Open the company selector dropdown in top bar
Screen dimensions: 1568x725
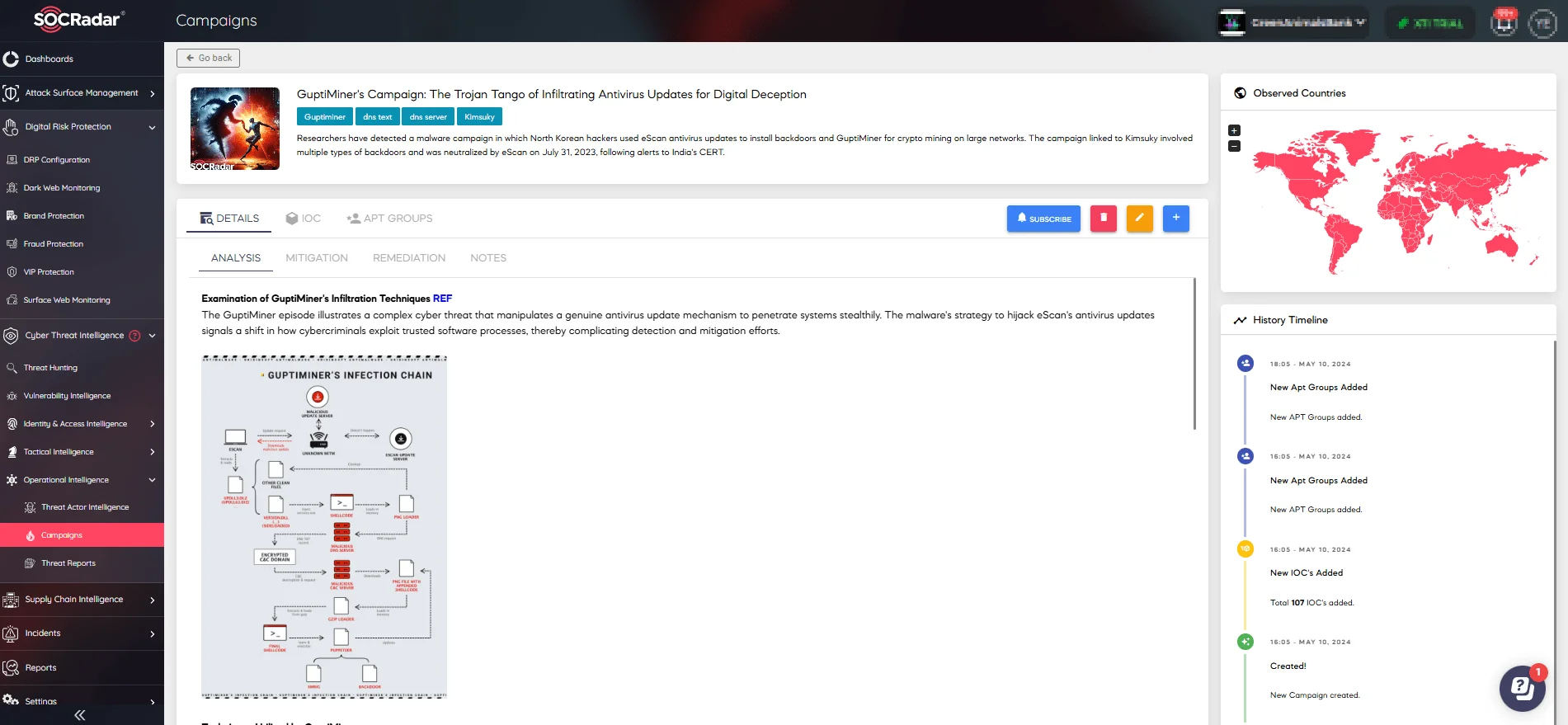tap(1293, 22)
